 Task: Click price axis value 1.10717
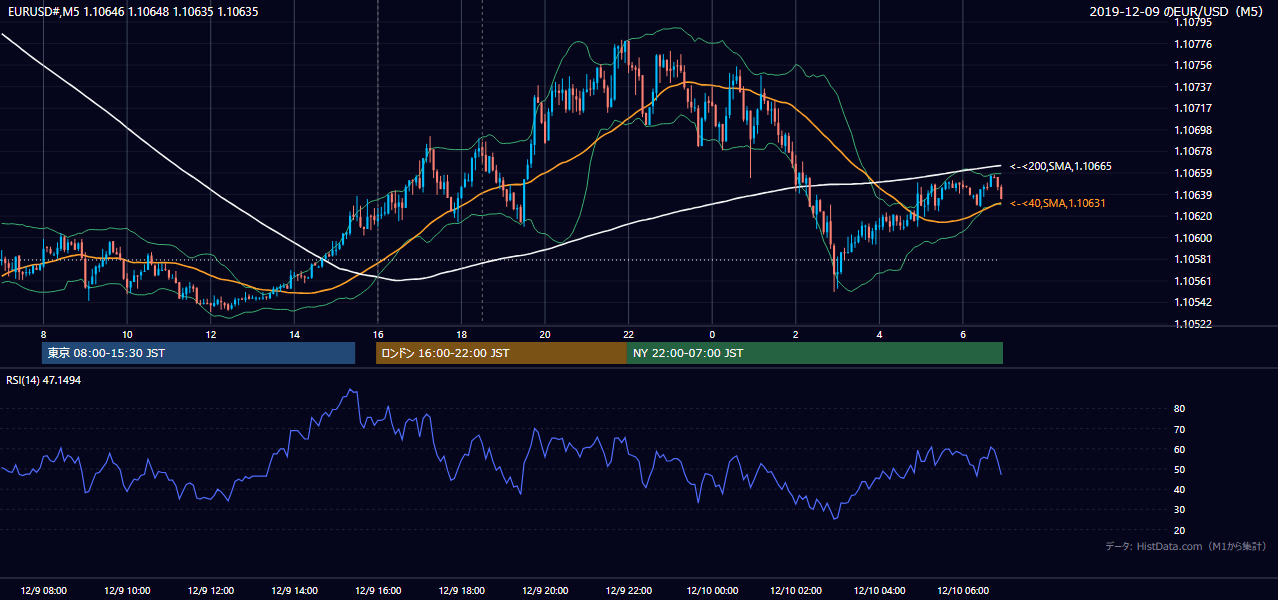(1193, 108)
